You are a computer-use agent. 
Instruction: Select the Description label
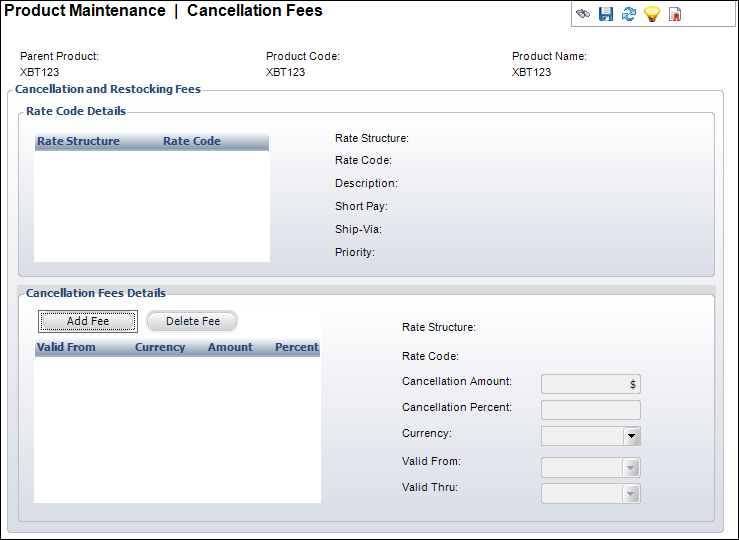tap(367, 183)
